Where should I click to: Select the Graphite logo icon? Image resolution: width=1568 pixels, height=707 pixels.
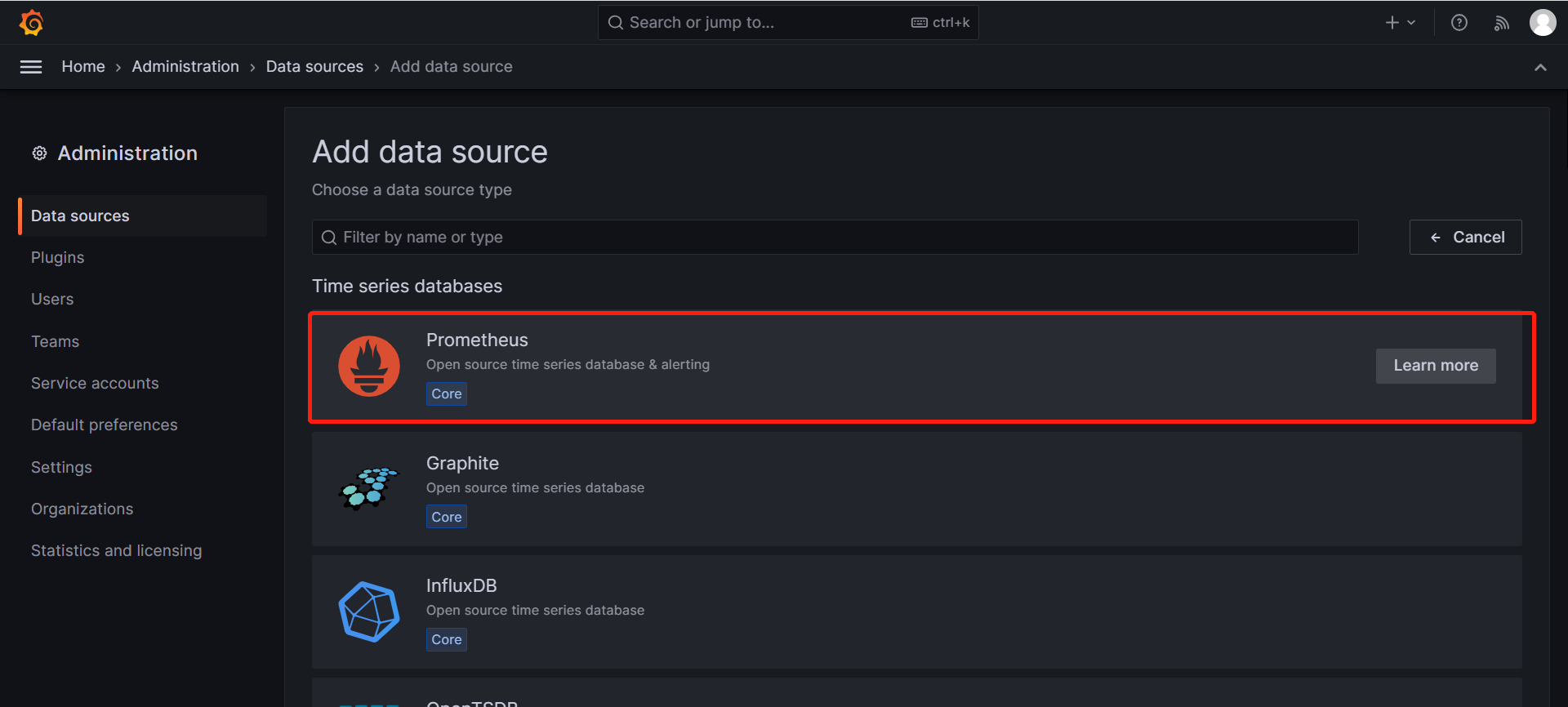pos(369,488)
